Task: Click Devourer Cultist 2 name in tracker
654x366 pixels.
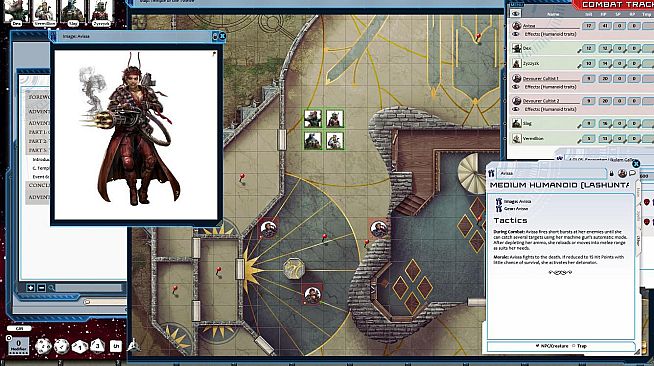Action: 541,101
